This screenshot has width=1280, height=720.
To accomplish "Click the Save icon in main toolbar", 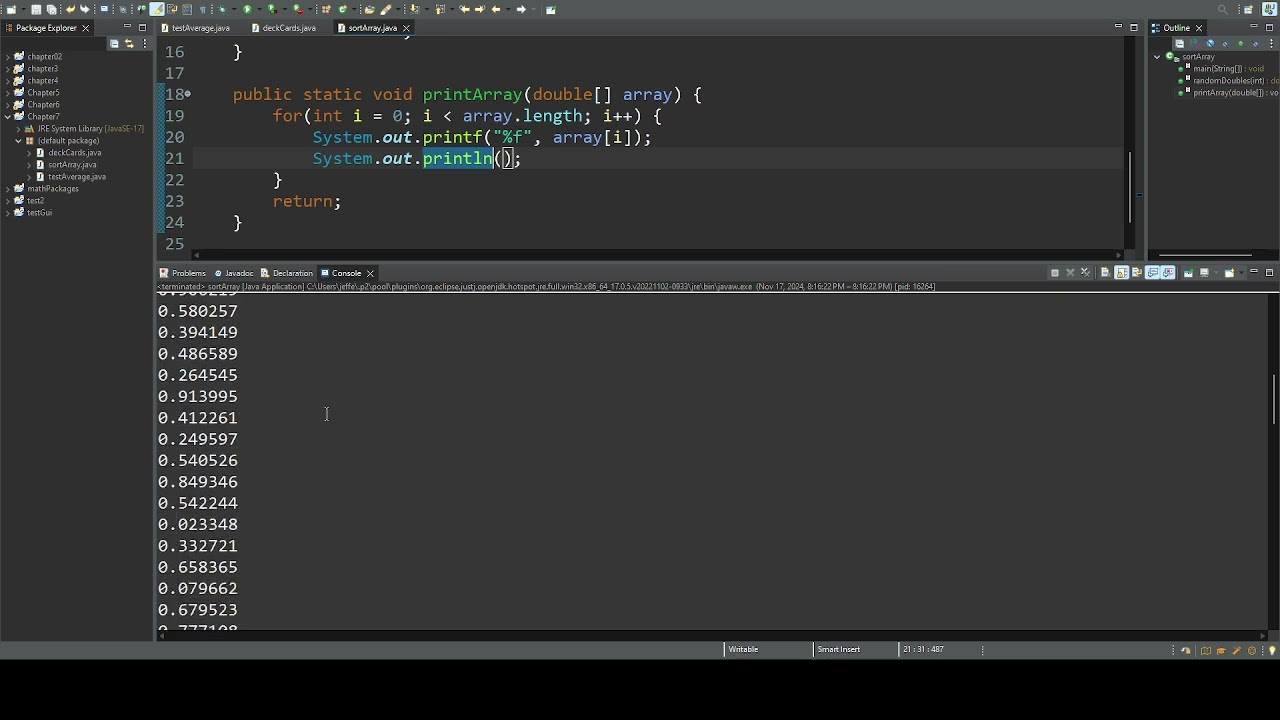I will (36, 9).
